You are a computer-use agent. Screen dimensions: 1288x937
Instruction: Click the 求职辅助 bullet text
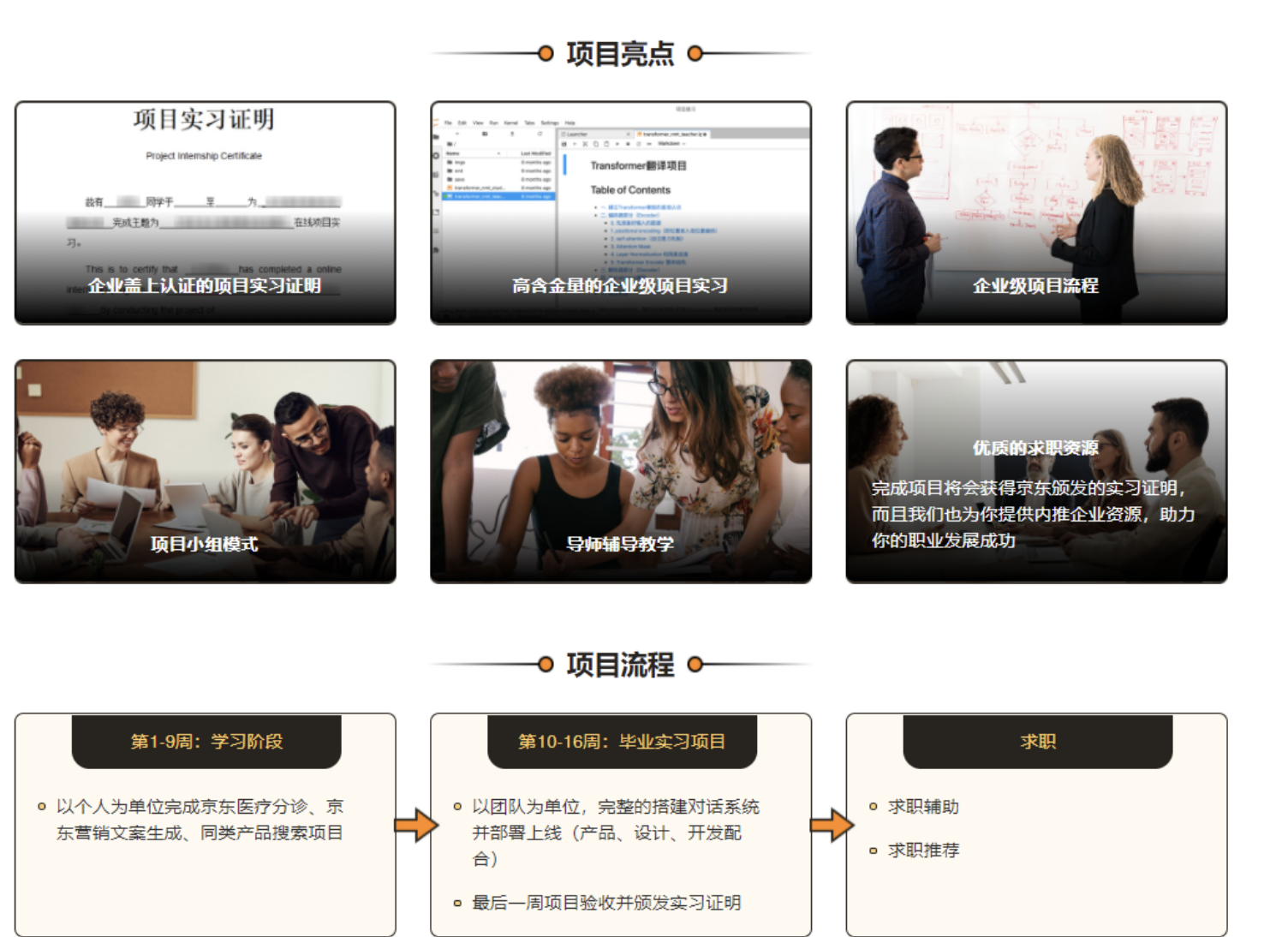click(x=923, y=807)
